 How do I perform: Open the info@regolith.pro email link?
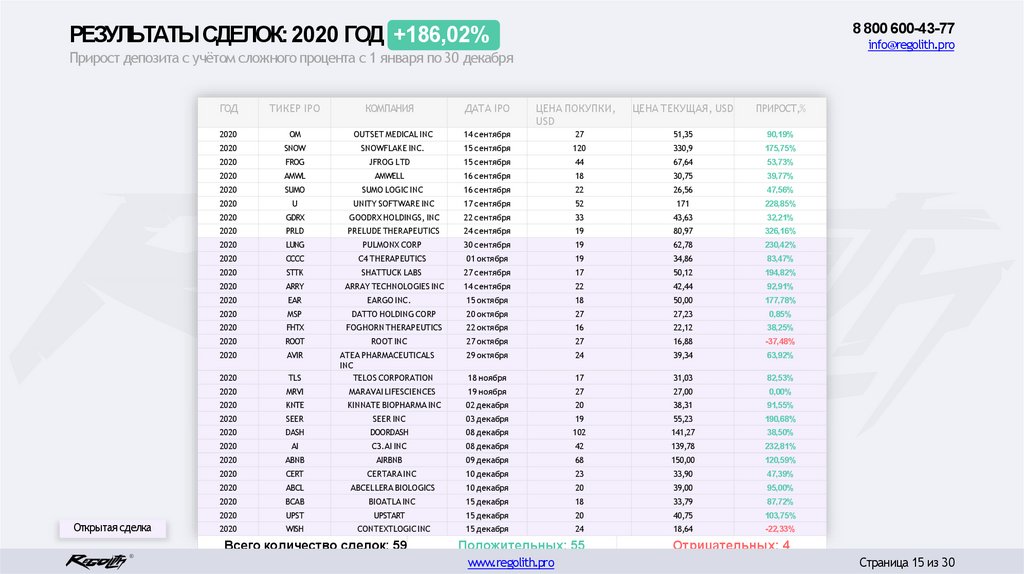[x=911, y=45]
